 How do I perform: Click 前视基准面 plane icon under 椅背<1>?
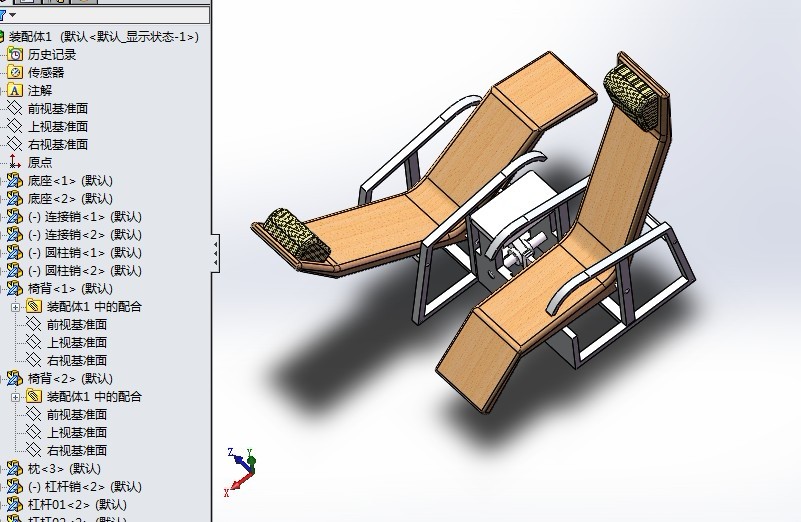tap(34, 324)
